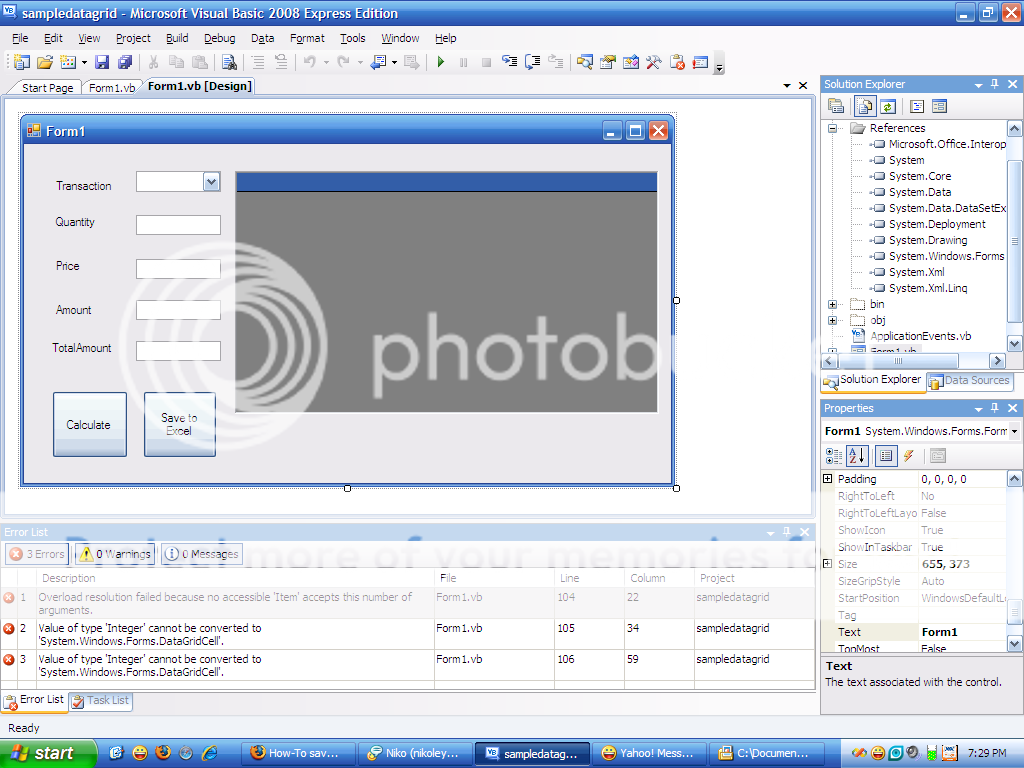Click the New Project toolbar icon

tap(22, 62)
